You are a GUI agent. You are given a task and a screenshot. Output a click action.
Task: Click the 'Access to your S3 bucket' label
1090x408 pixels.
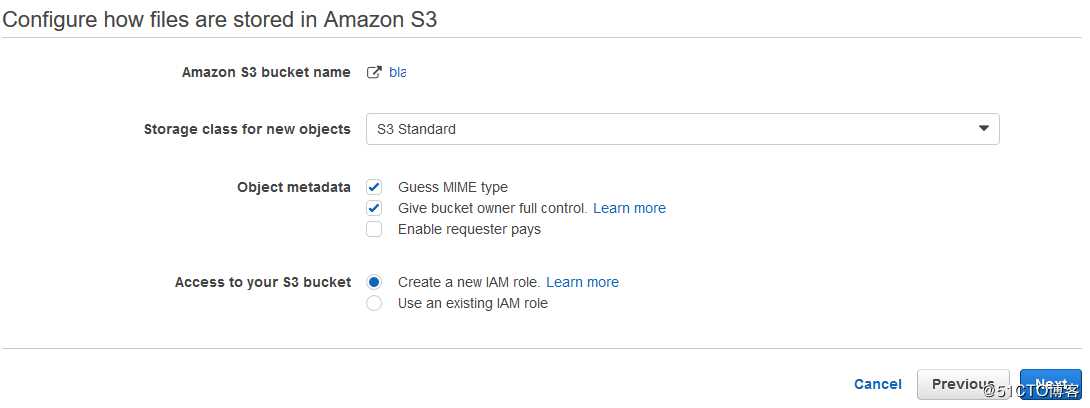[263, 282]
